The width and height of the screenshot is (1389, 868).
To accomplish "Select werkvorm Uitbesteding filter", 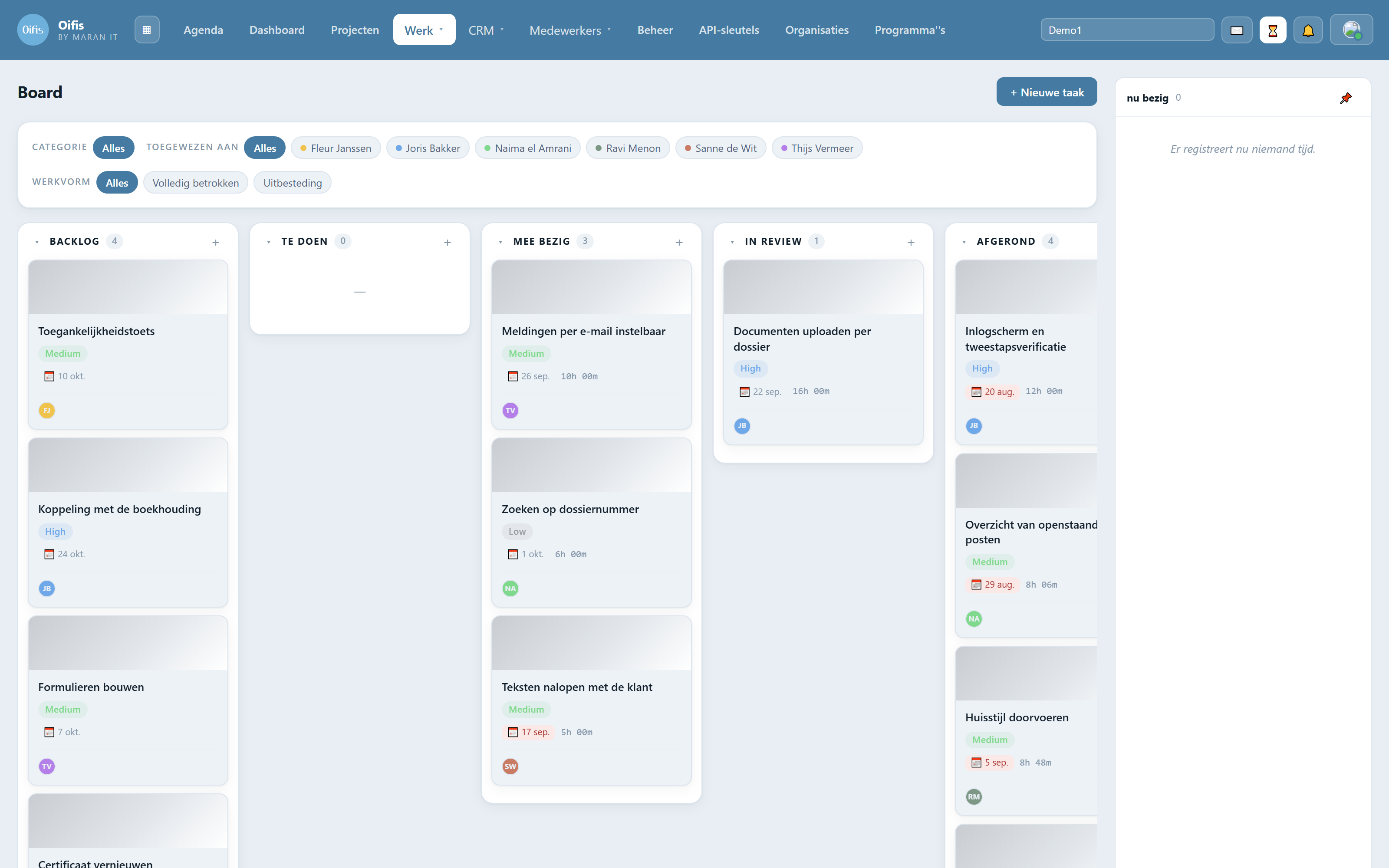I will tap(293, 183).
